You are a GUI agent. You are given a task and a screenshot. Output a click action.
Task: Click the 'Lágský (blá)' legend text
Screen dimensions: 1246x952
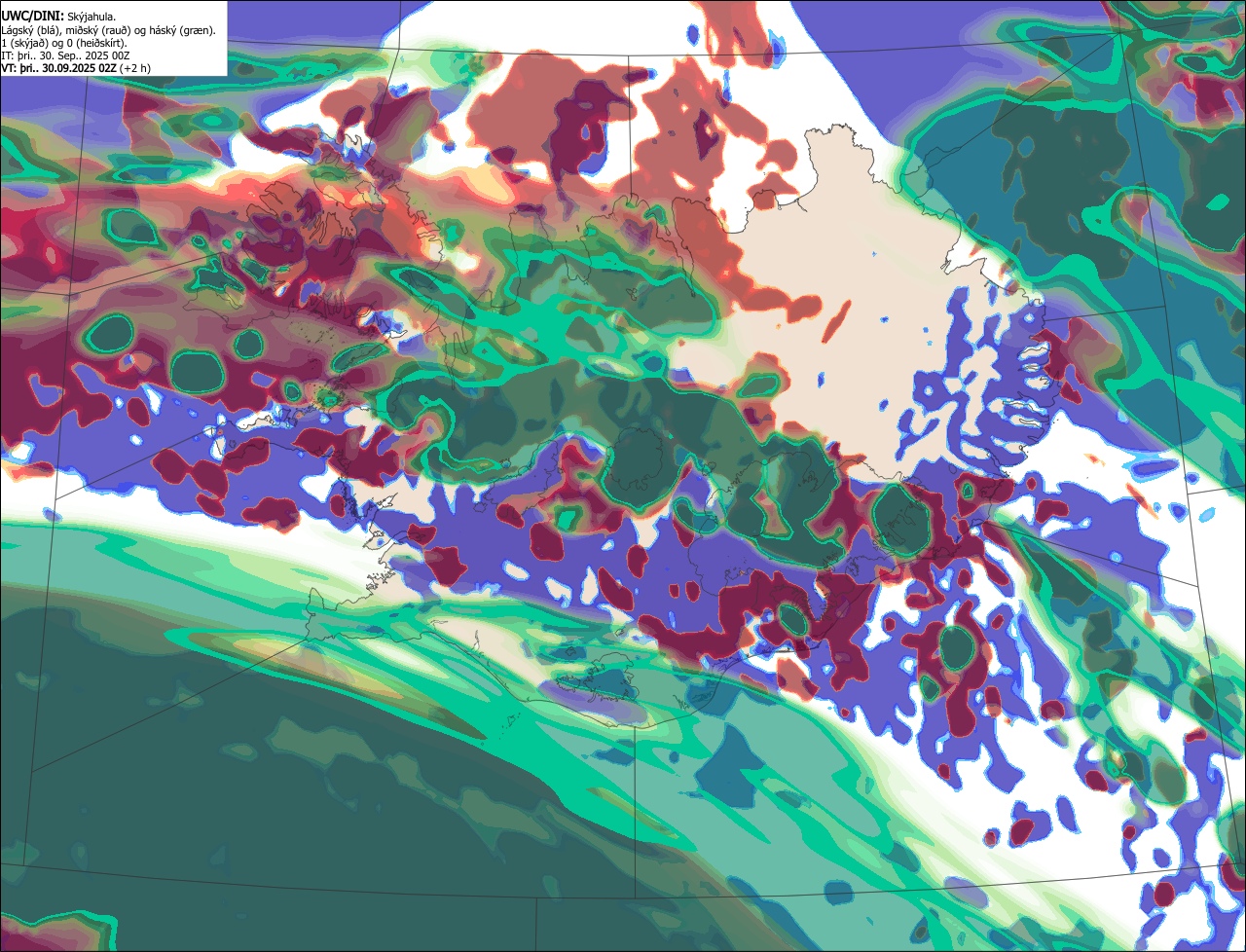30,31
